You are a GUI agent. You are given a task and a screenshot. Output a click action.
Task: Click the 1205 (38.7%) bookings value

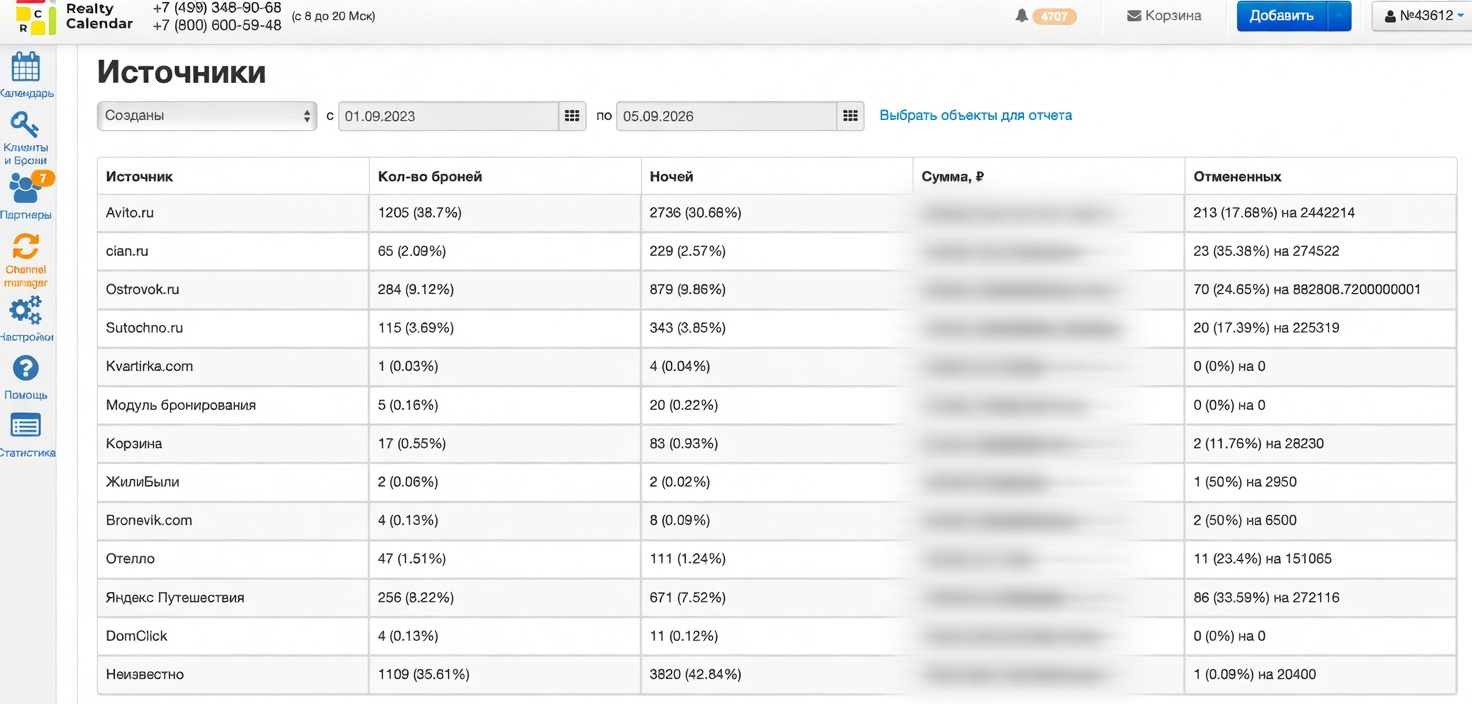pyautogui.click(x=420, y=213)
